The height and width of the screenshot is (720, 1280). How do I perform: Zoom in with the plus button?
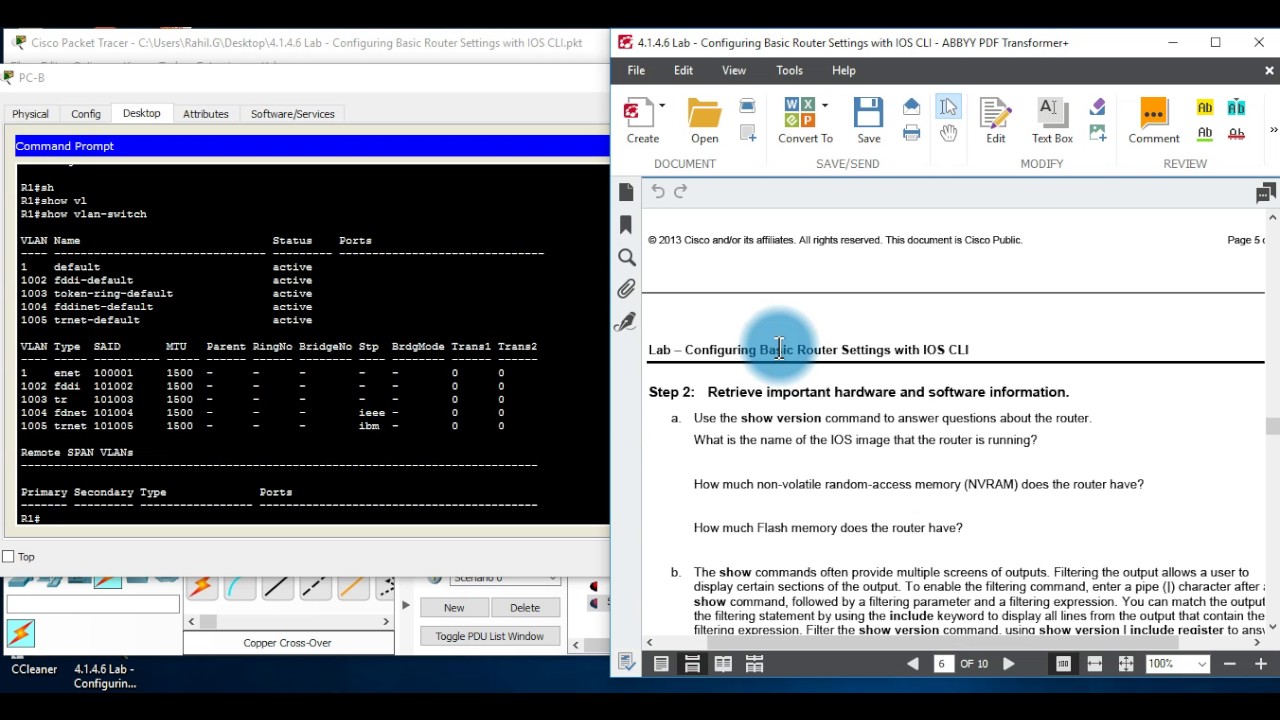tap(1261, 663)
